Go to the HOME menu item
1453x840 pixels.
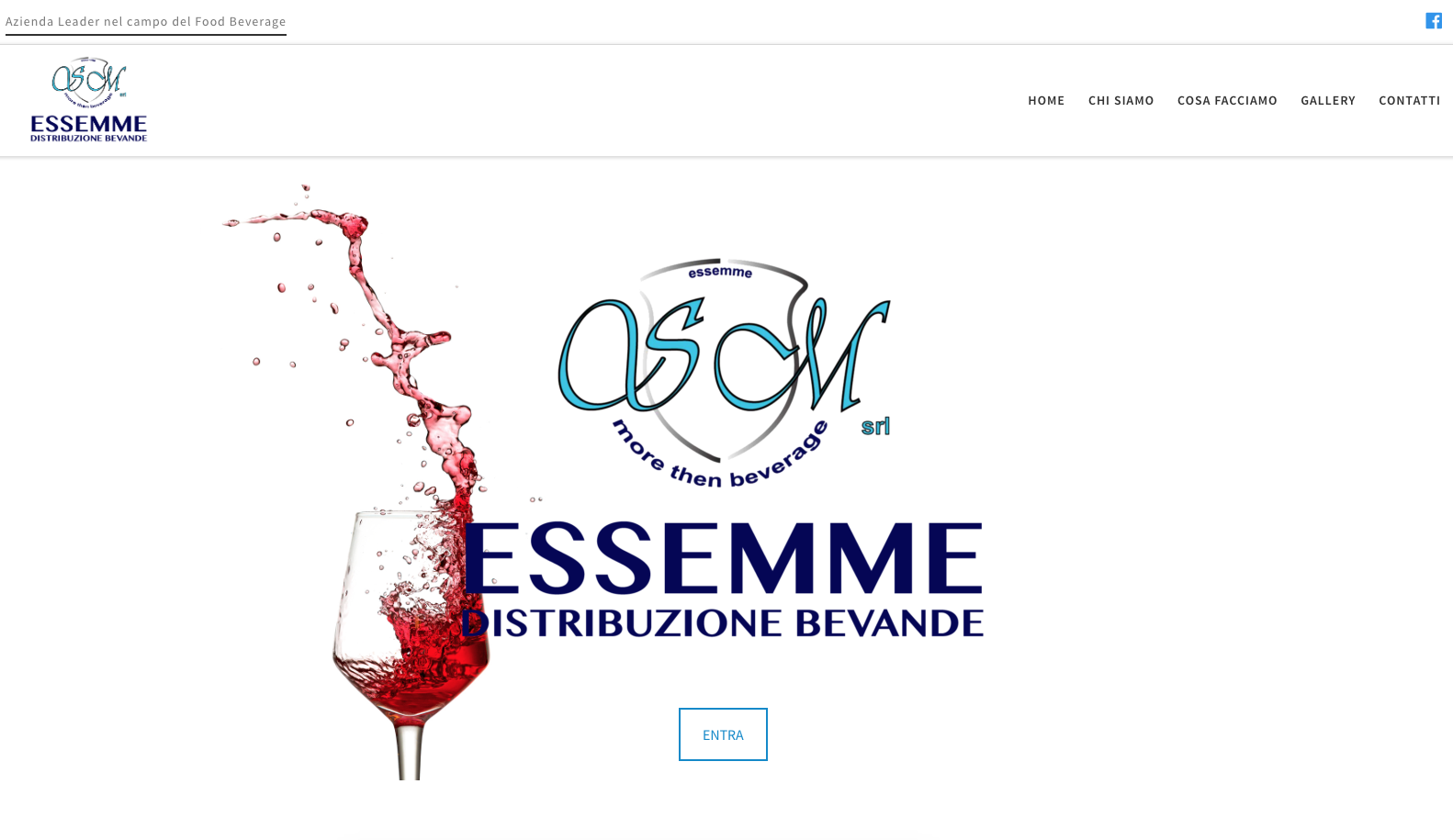click(x=1046, y=100)
